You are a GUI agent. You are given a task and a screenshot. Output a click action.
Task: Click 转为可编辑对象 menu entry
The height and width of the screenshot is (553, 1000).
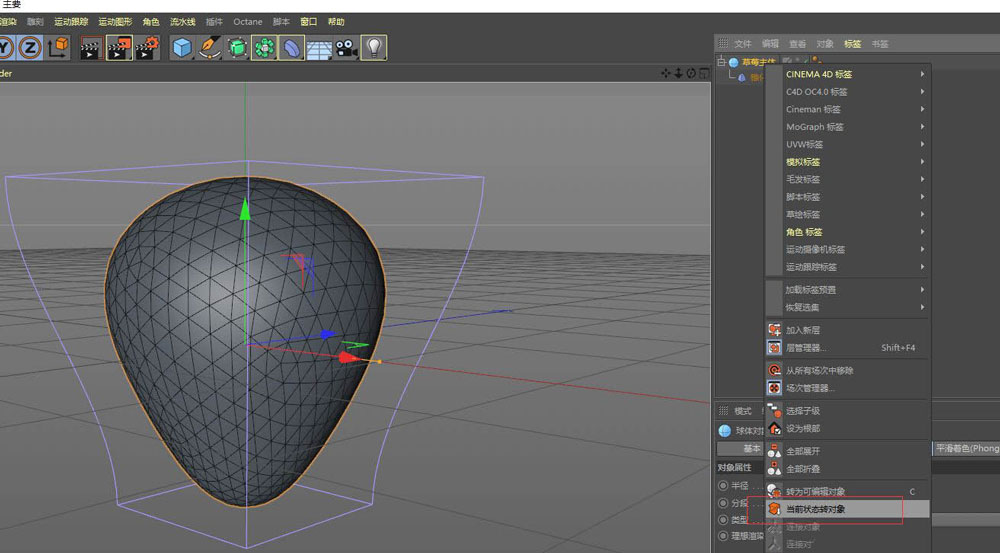pyautogui.click(x=815, y=491)
